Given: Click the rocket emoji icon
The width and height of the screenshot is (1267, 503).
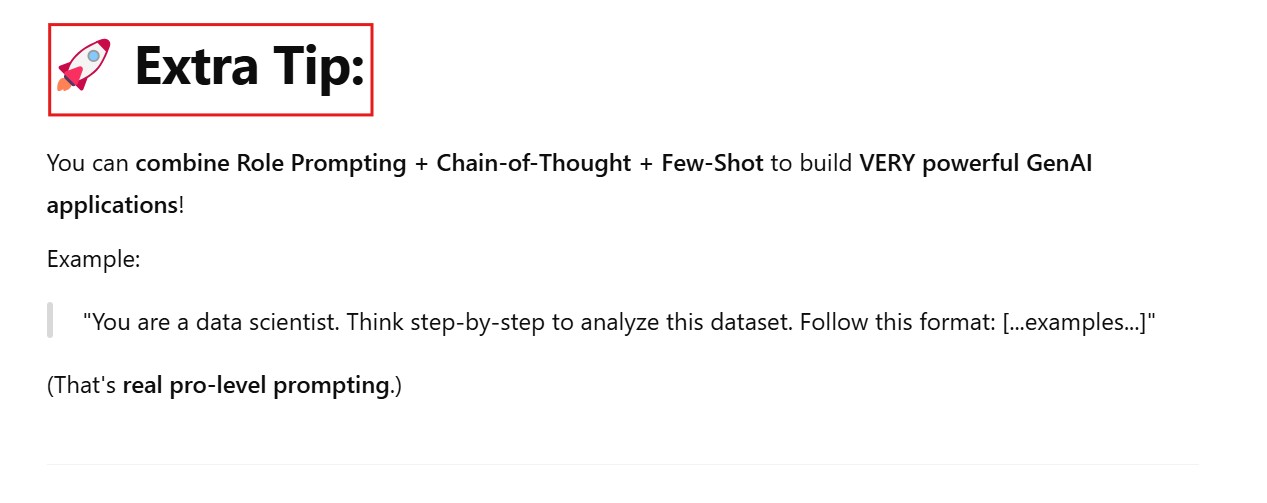Looking at the screenshot, I should click(84, 66).
